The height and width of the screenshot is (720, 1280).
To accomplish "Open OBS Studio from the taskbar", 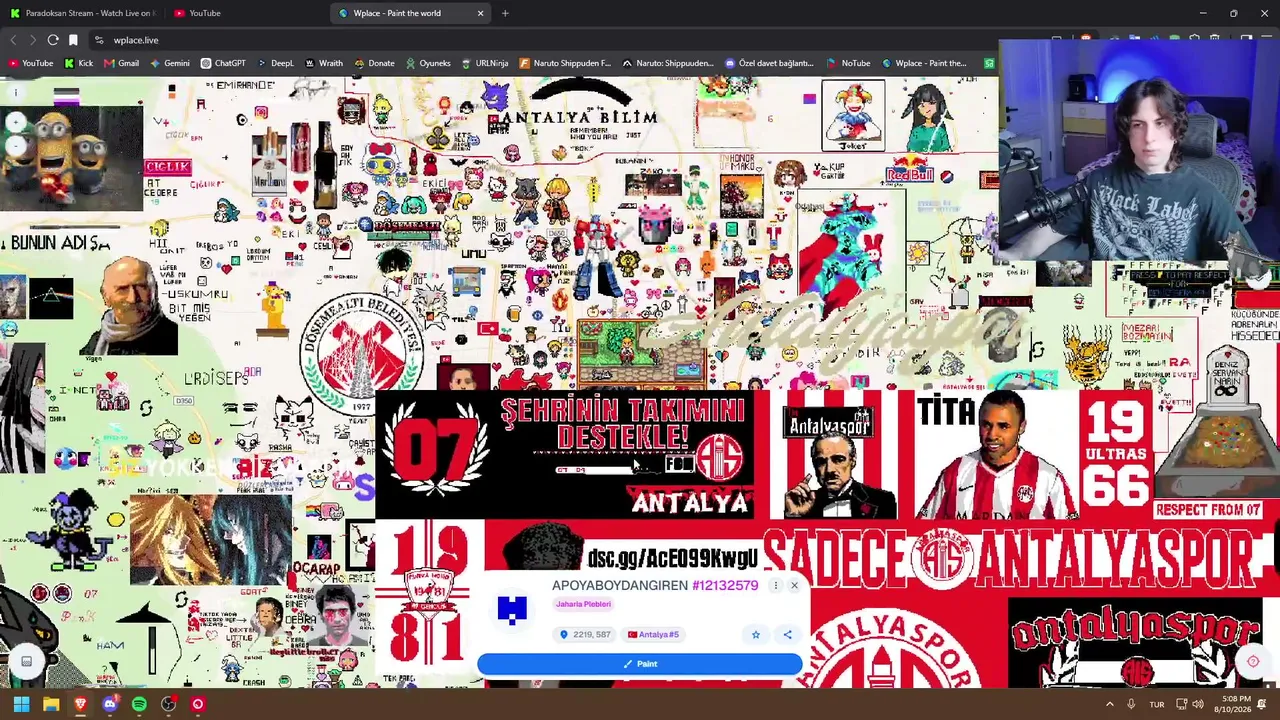I will [169, 704].
